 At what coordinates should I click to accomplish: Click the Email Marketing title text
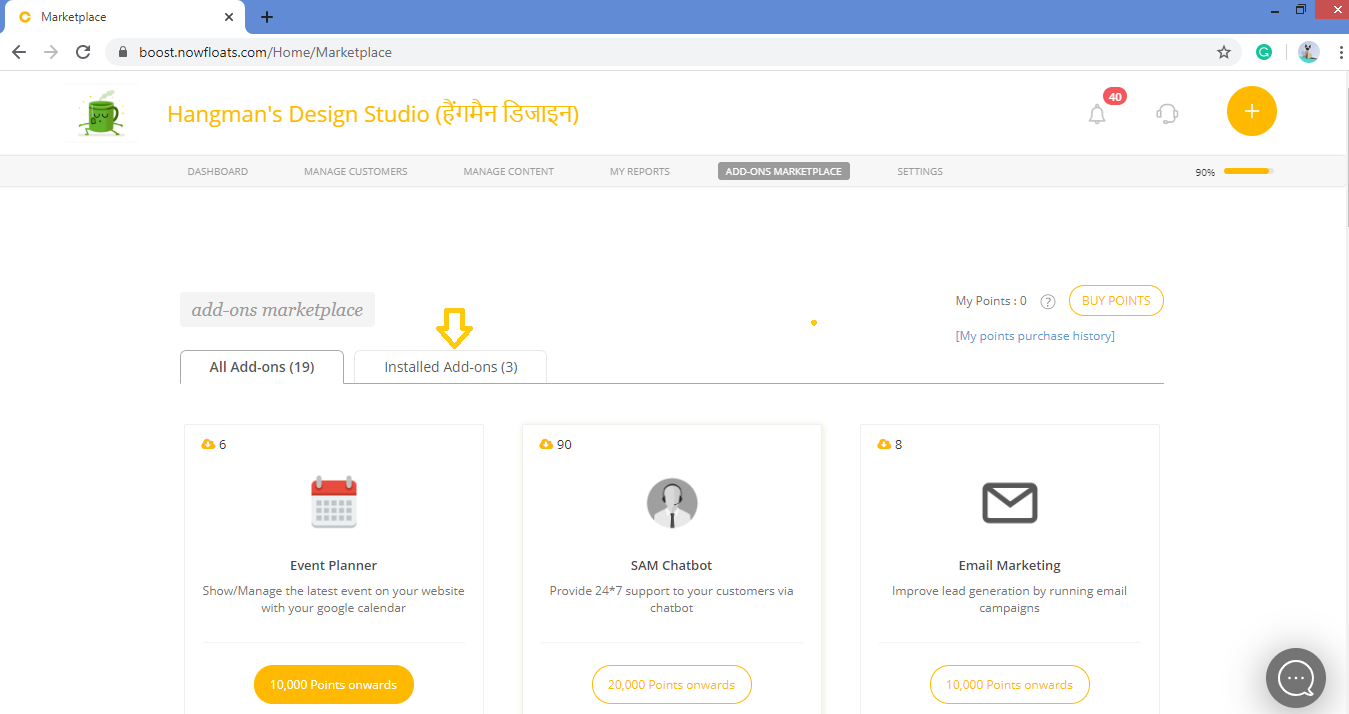click(1009, 565)
